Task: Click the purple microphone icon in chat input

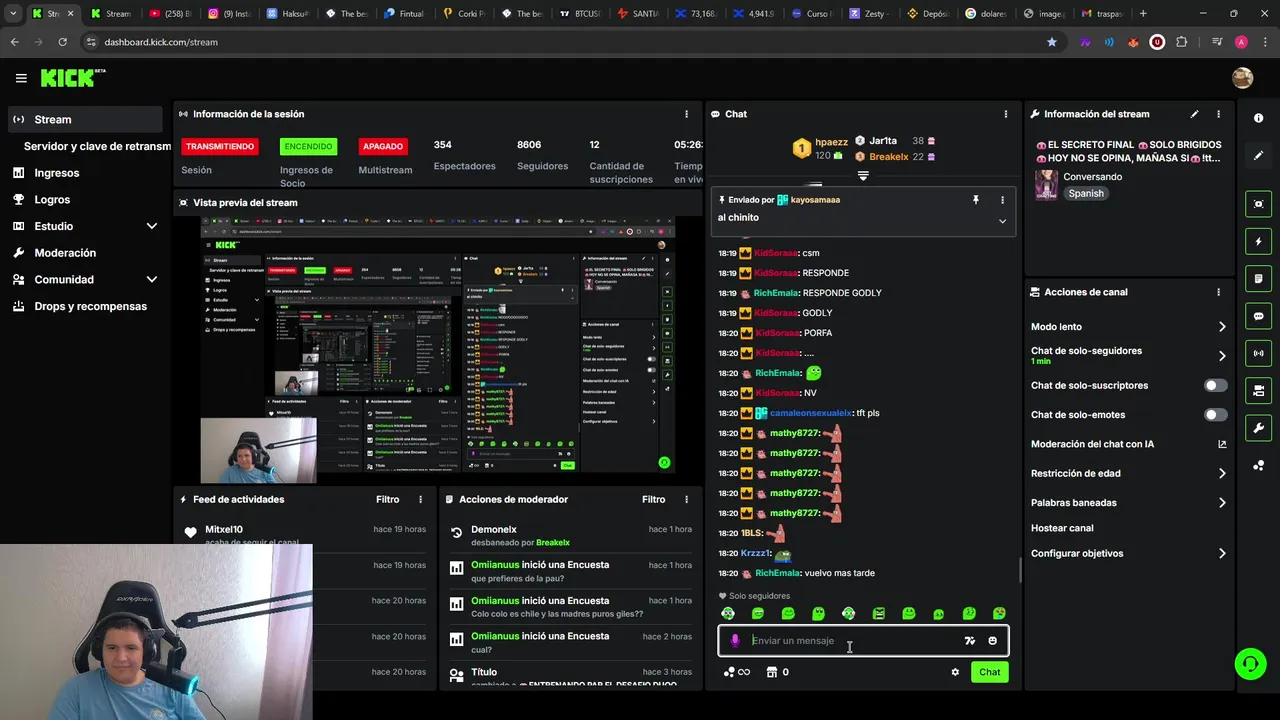Action: [735, 641]
